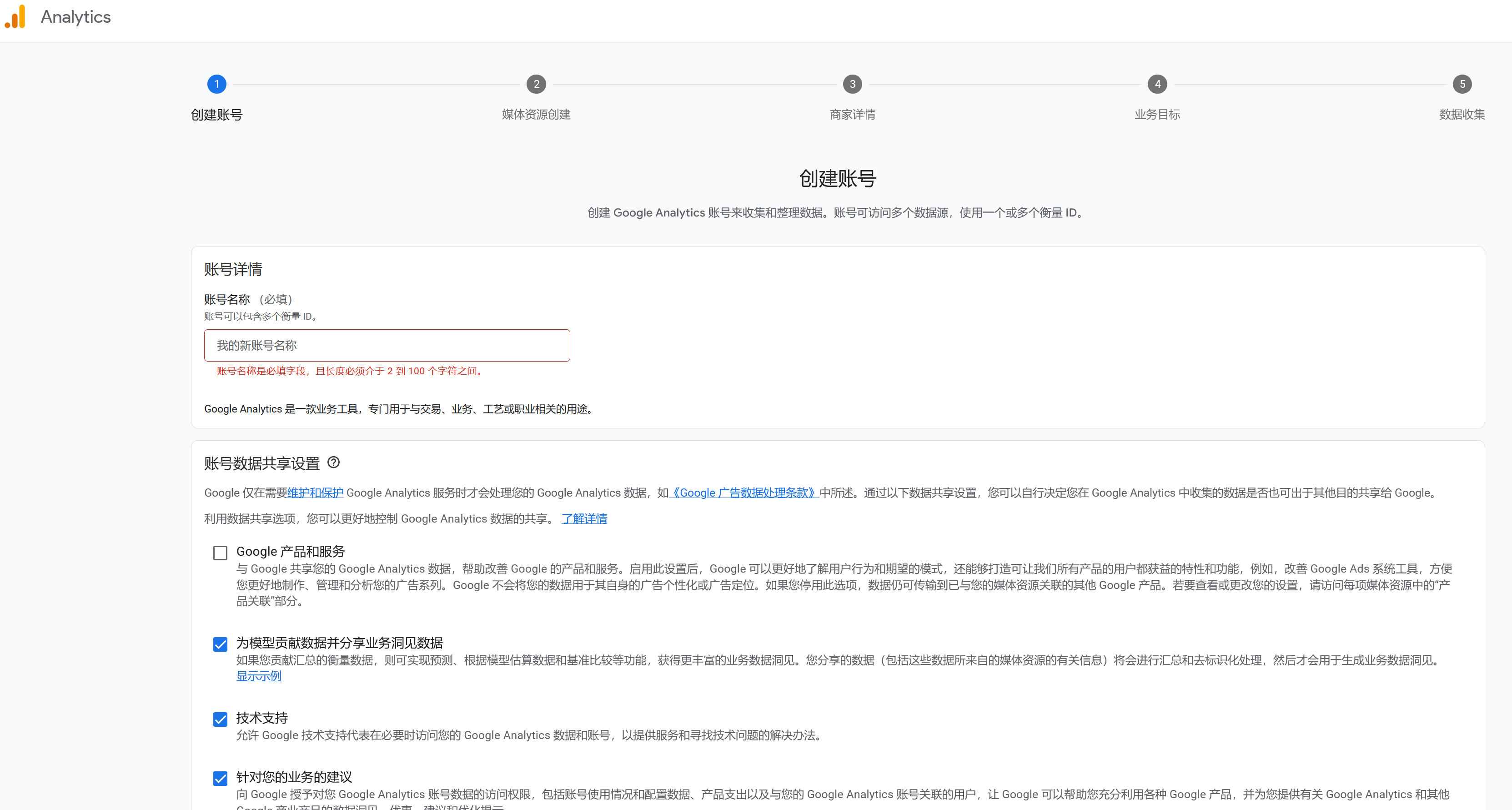Click the 技术支持 option title

pos(262,718)
